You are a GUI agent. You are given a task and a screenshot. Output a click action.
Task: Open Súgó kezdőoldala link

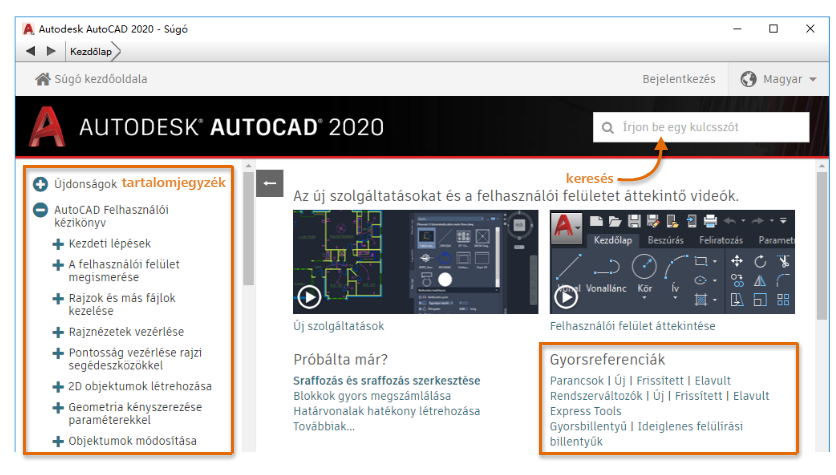tap(101, 79)
